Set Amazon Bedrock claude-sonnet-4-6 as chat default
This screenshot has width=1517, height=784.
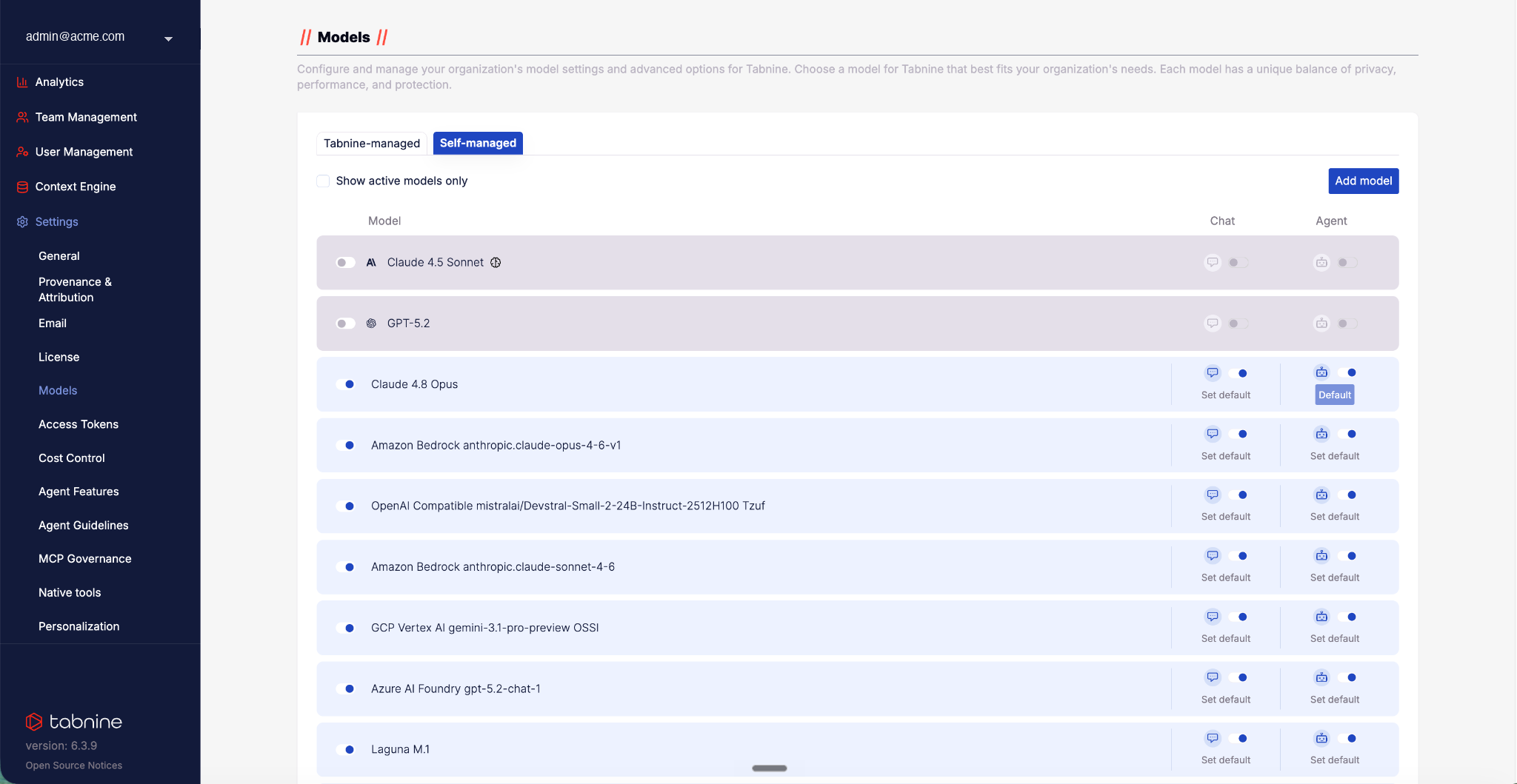(x=1225, y=577)
